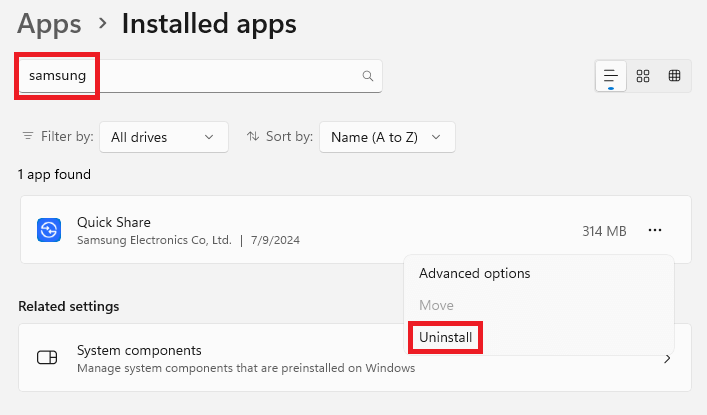Image resolution: width=707 pixels, height=415 pixels.
Task: Click the search magnifier icon
Action: (368, 76)
